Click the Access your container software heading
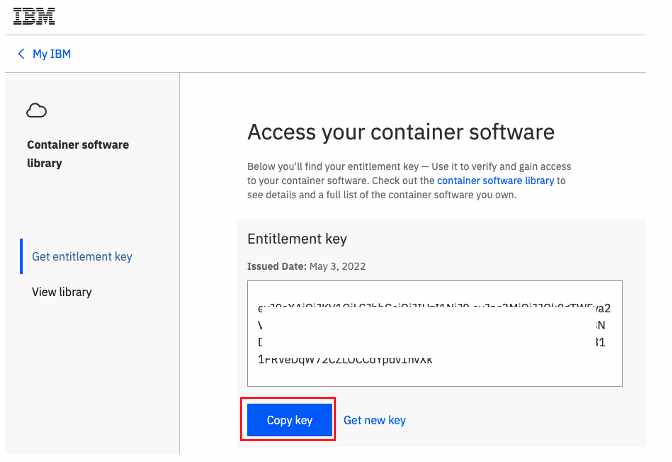Screen dimensions: 672x462 pyautogui.click(x=401, y=132)
